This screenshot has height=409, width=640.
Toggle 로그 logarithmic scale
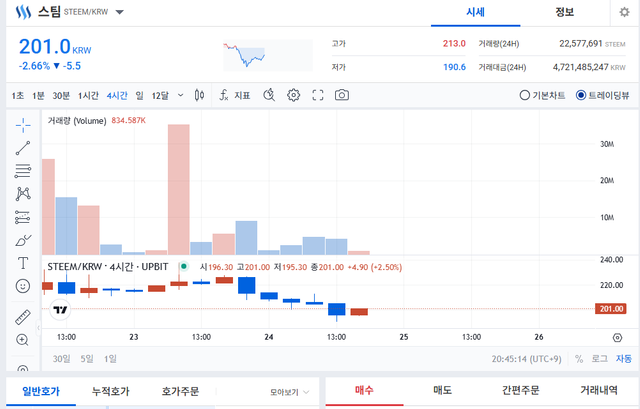600,359
